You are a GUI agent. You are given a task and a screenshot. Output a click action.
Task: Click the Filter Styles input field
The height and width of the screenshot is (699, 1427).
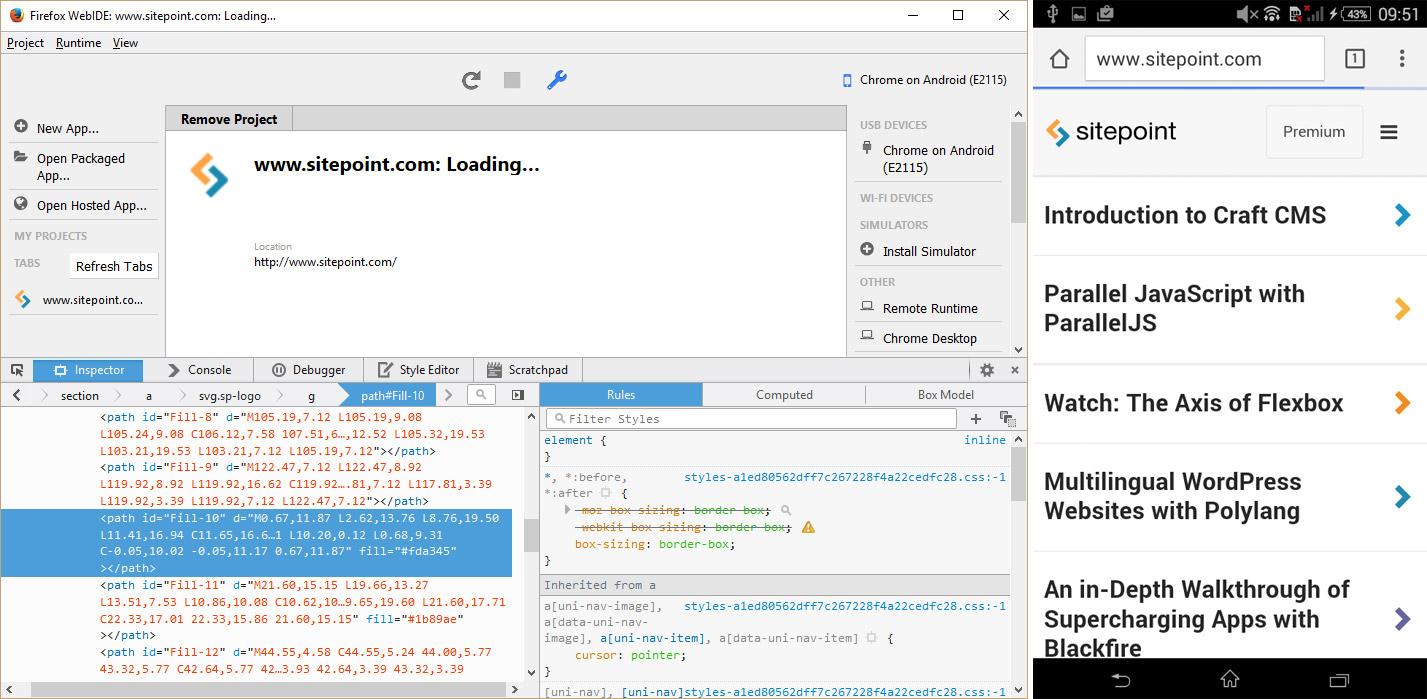(750, 419)
